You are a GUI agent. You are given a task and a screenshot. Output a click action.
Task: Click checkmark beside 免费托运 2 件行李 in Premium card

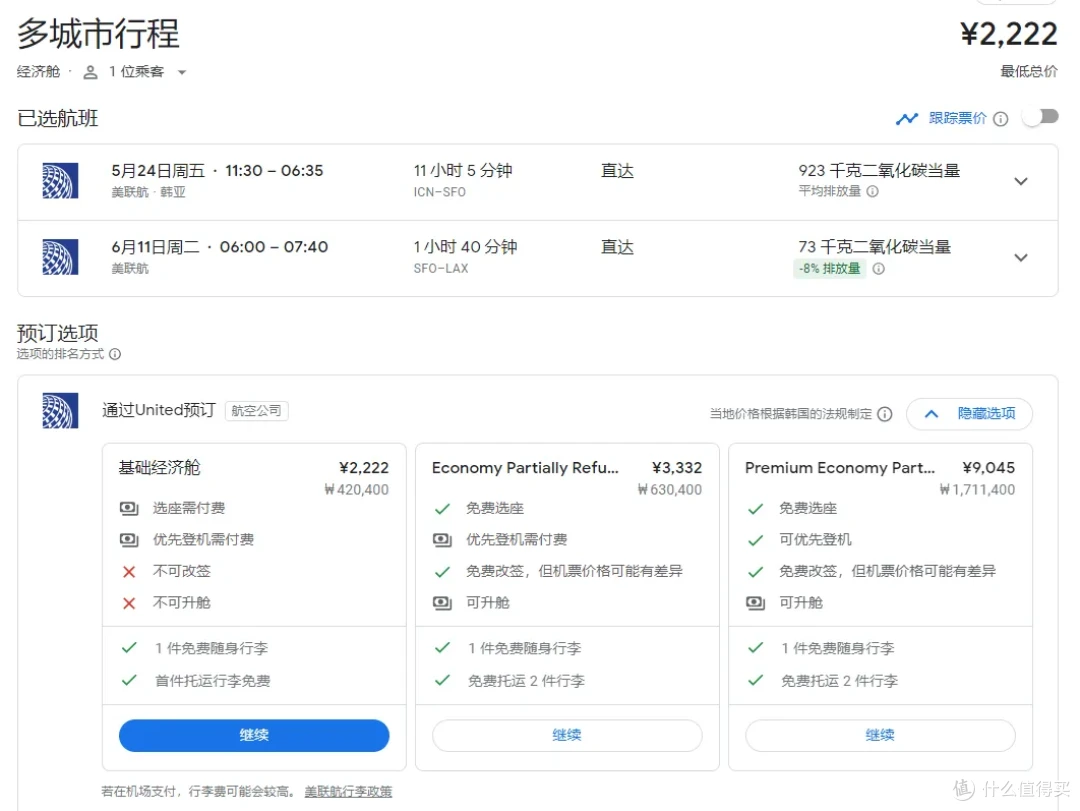click(756, 680)
